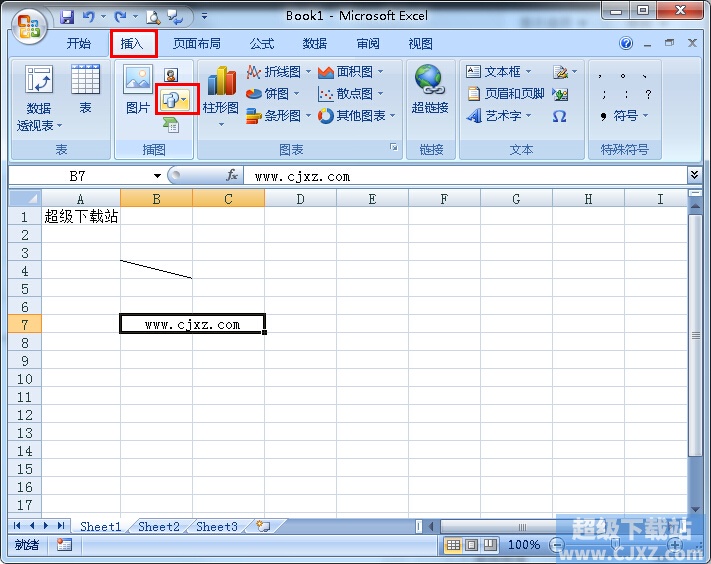Insert a 超链接 hyperlink
Image resolution: width=711 pixels, height=564 pixels.
pyautogui.click(x=430, y=89)
